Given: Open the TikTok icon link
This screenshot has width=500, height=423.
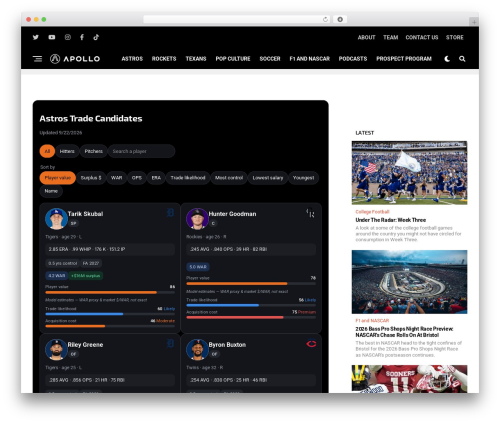Looking at the screenshot, I should [96, 37].
